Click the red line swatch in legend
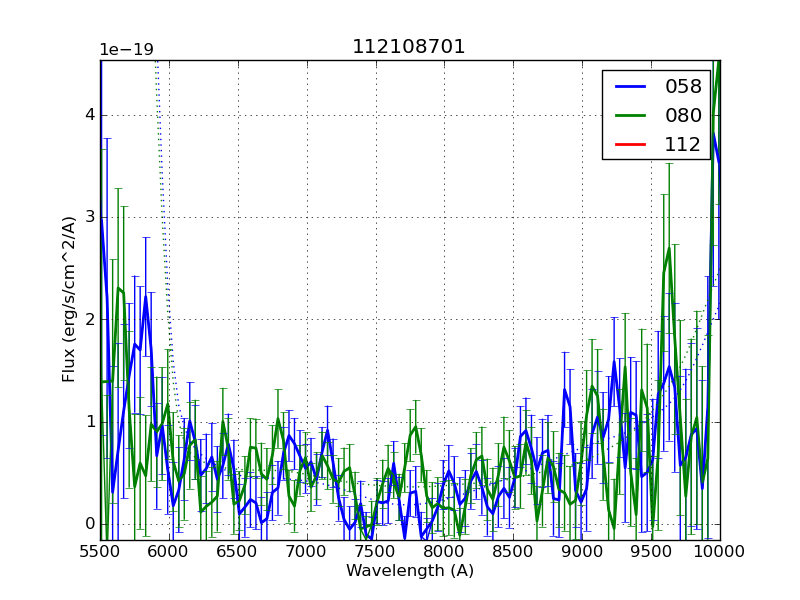800x600 pixels. point(630,145)
